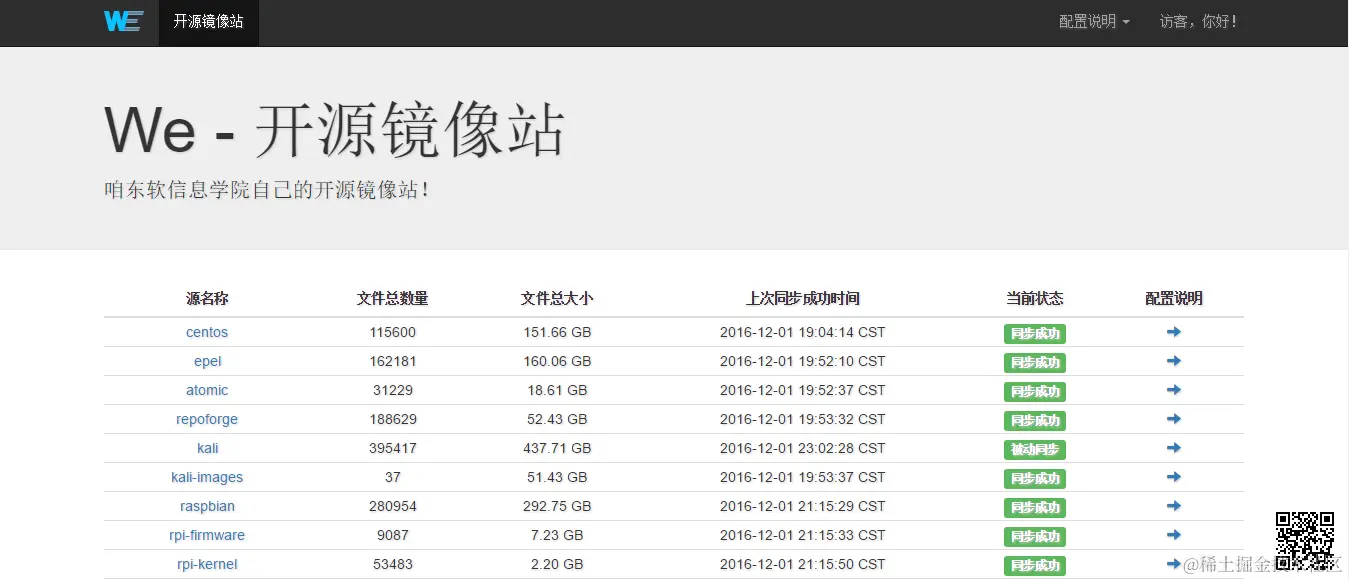Open config arrow for kali-images row

[1174, 477]
